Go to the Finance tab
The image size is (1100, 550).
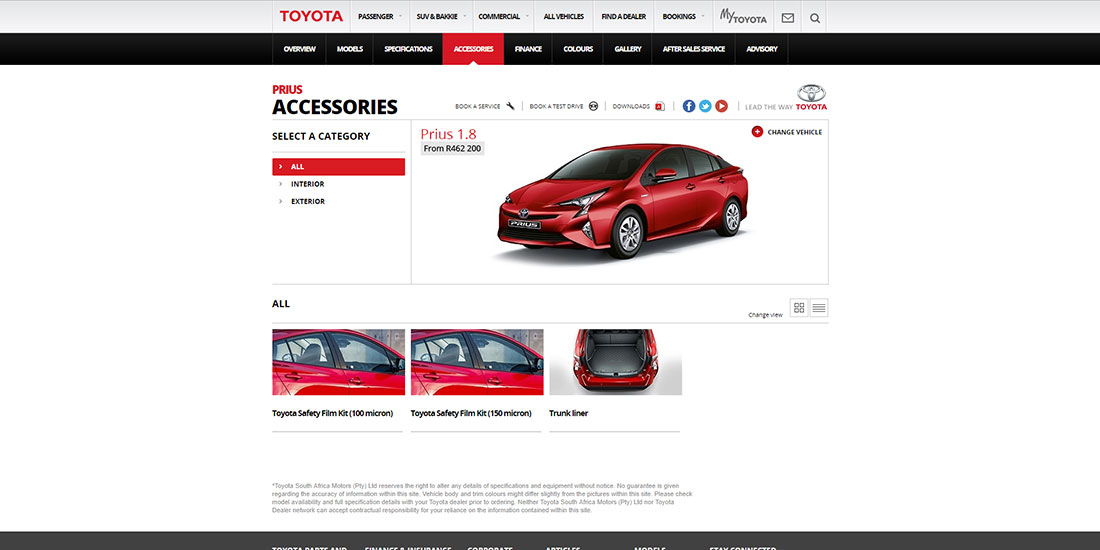click(x=528, y=49)
